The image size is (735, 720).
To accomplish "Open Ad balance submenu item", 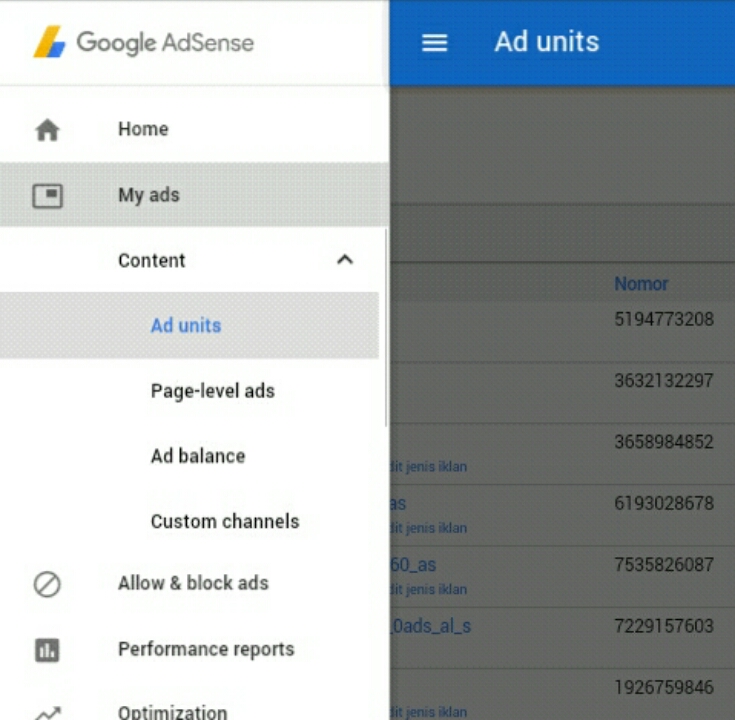I will [x=198, y=456].
